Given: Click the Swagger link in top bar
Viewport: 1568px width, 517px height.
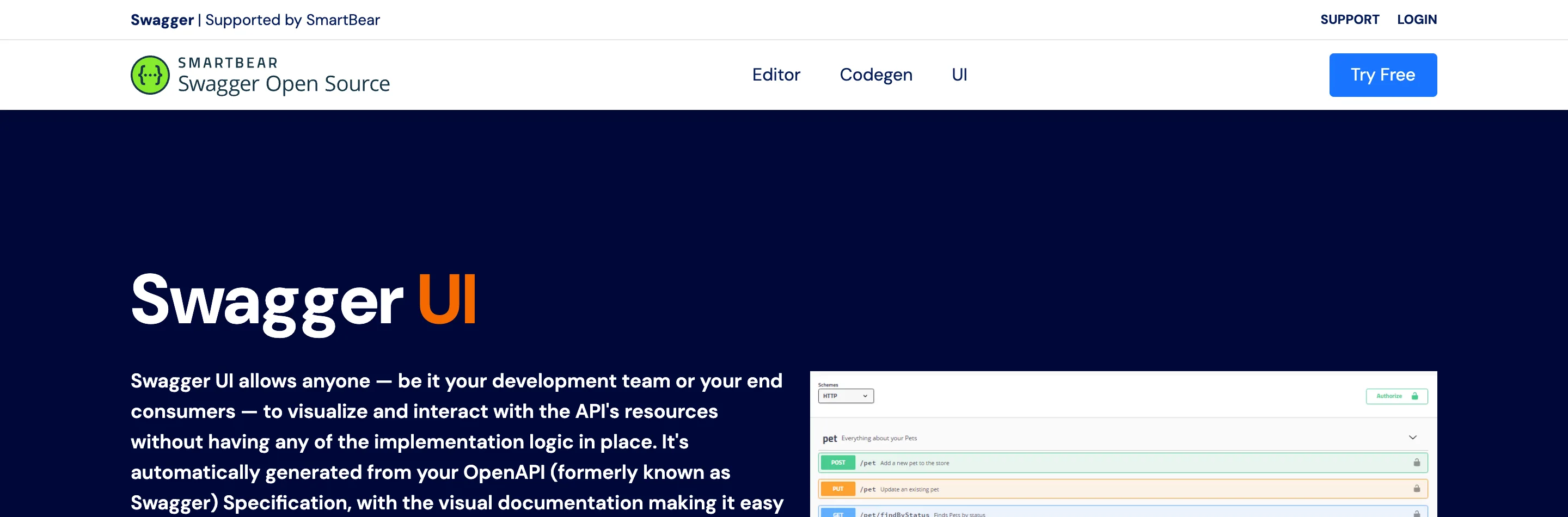Looking at the screenshot, I should point(162,20).
